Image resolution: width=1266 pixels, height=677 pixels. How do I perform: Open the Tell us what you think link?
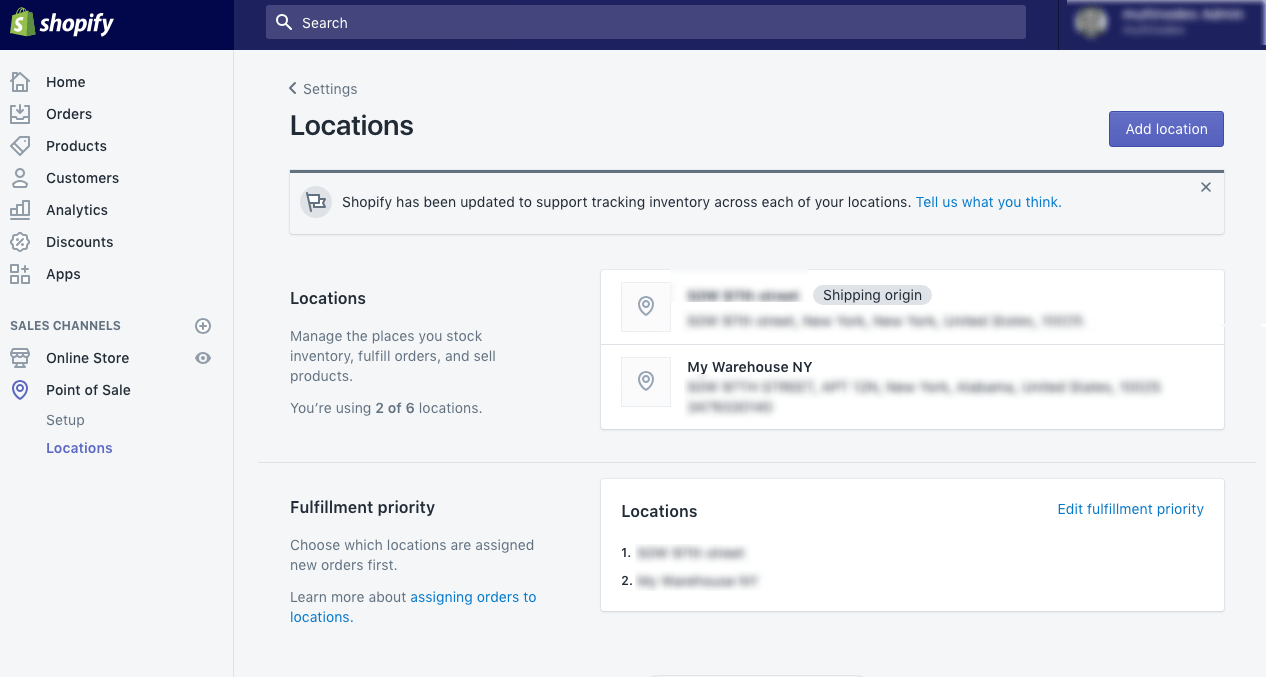pos(988,201)
